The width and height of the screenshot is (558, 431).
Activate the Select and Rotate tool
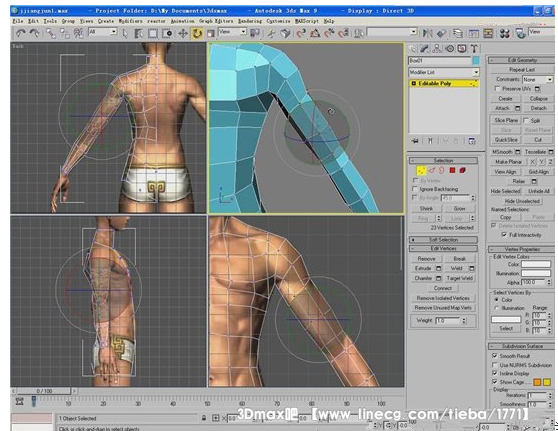tap(197, 33)
